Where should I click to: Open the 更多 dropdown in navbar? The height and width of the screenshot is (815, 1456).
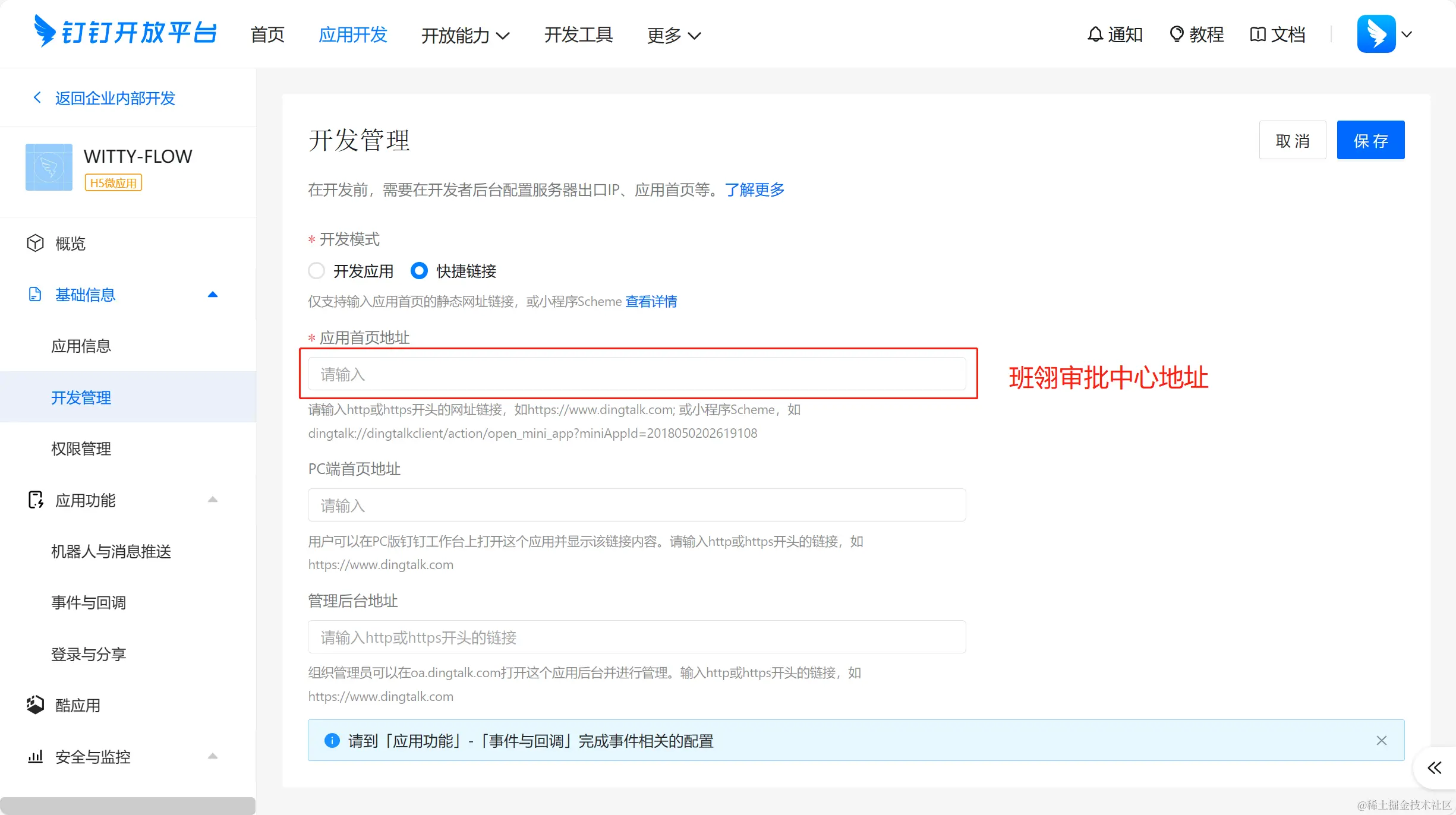tap(673, 36)
